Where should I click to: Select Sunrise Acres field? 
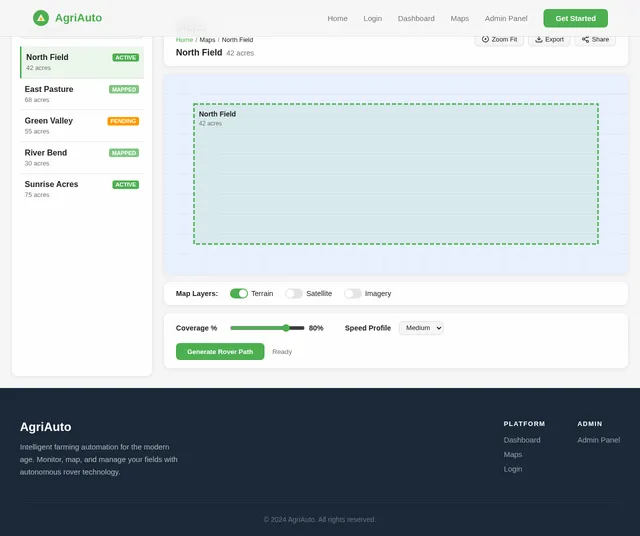tap(82, 189)
